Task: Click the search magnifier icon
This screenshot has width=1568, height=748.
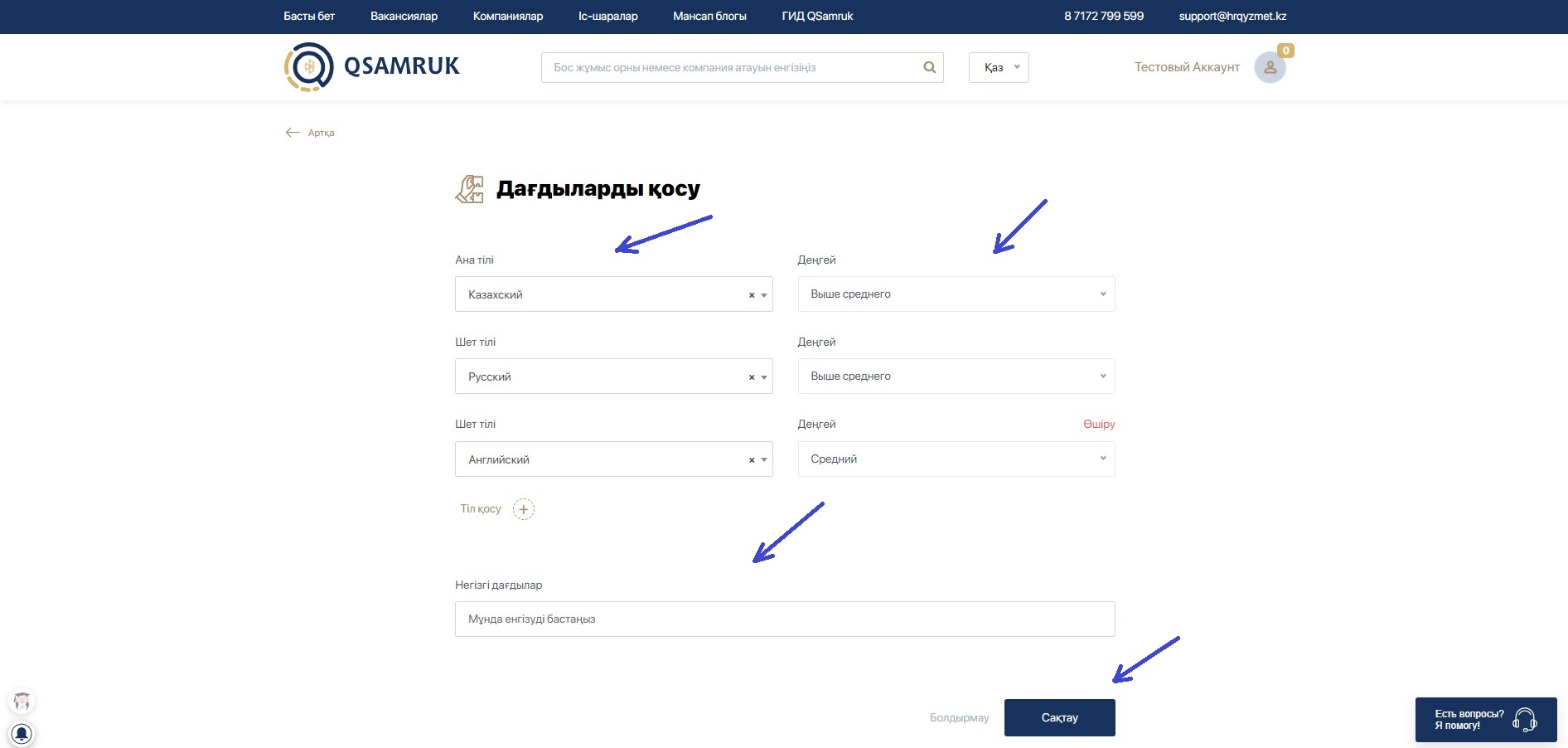Action: [x=929, y=67]
